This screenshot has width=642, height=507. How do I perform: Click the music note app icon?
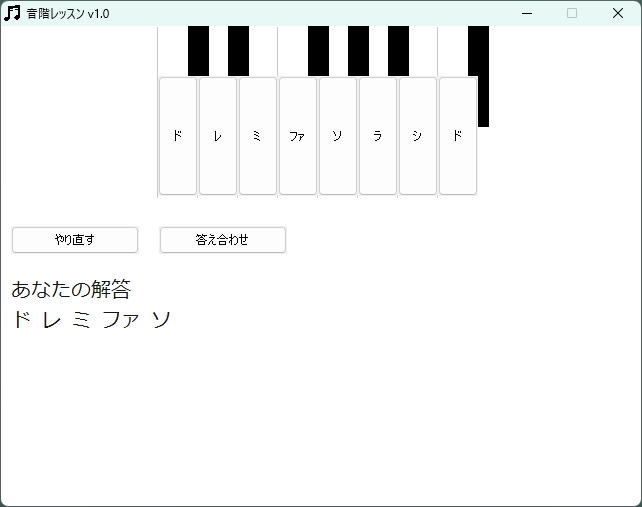pyautogui.click(x=12, y=13)
